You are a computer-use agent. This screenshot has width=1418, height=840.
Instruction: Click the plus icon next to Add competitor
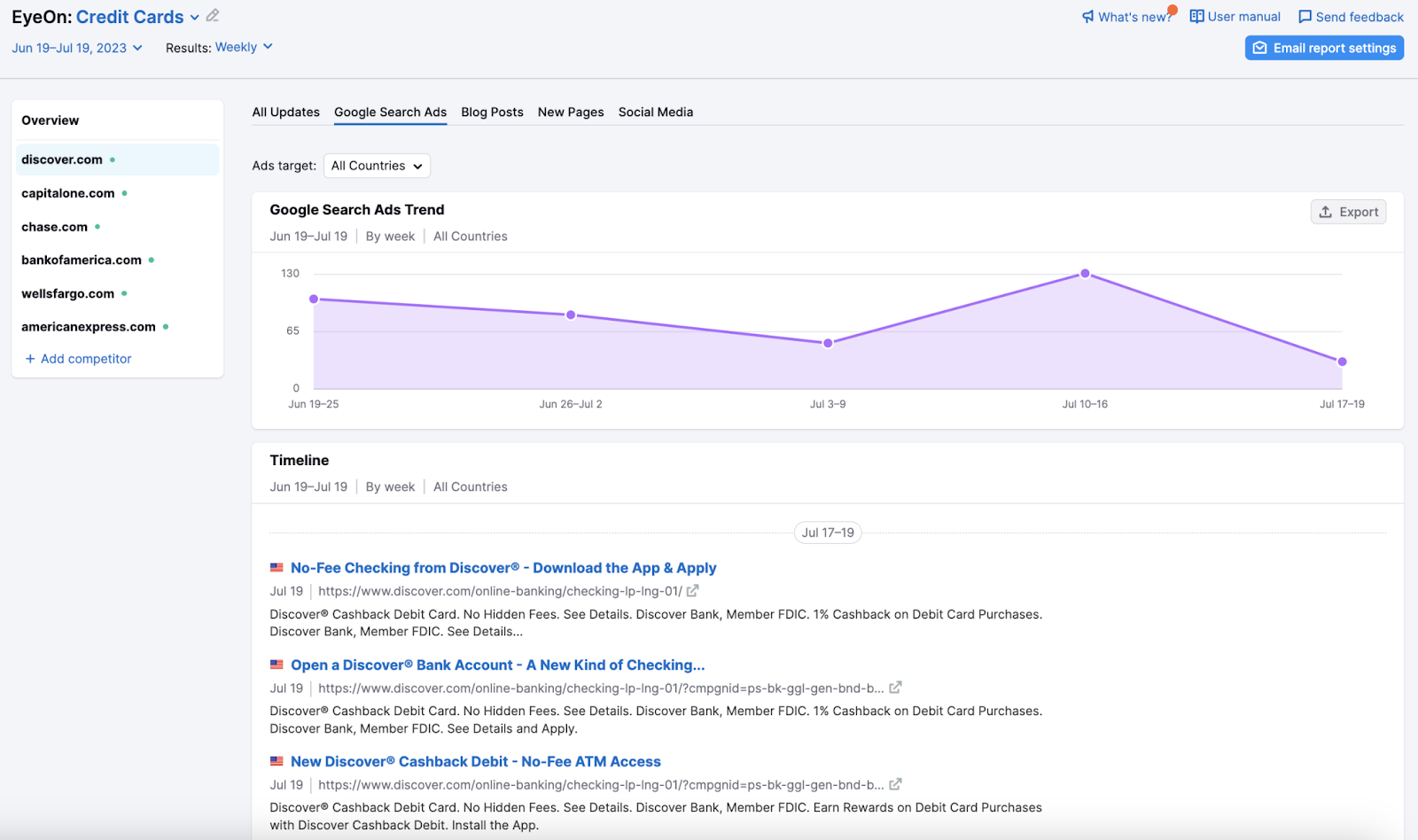pyautogui.click(x=30, y=359)
